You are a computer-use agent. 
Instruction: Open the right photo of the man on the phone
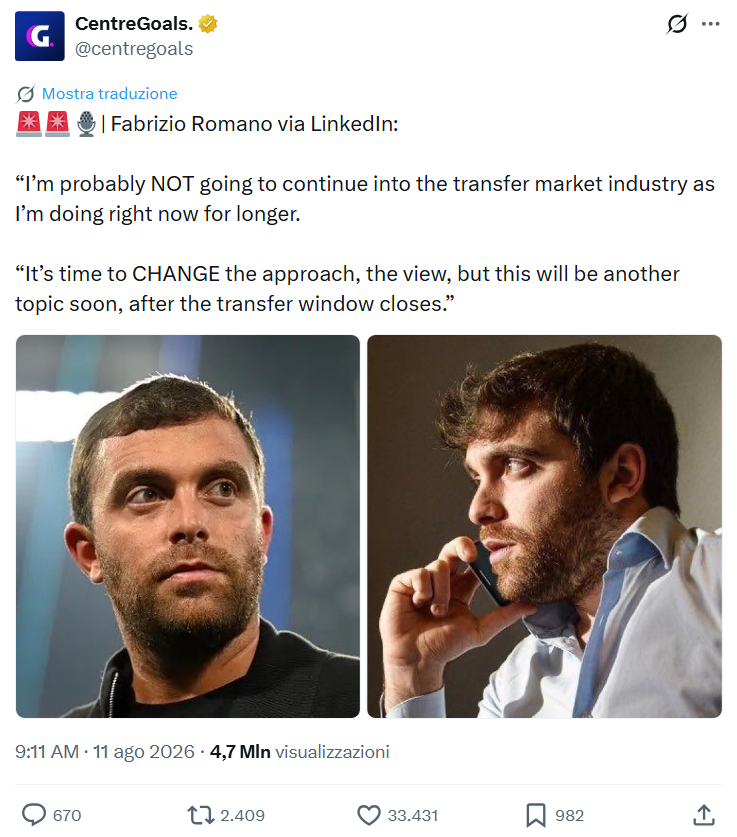(x=544, y=526)
